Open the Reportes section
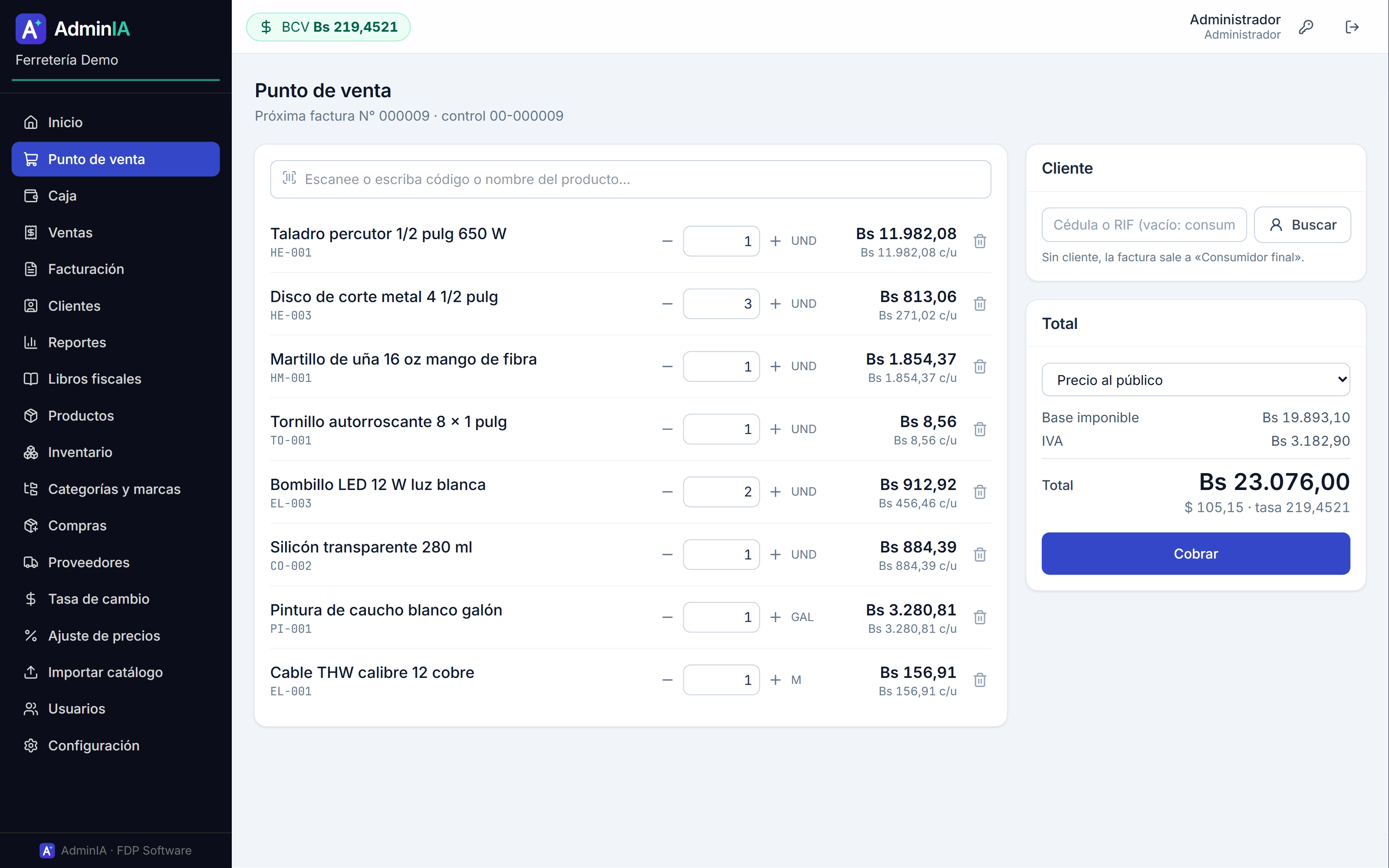 pos(115,342)
